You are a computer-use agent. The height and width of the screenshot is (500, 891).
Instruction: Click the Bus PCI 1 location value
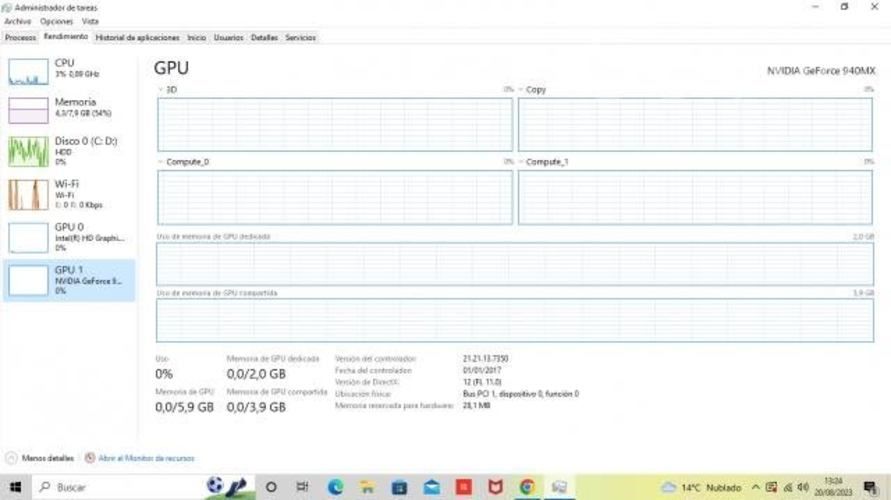(x=521, y=394)
